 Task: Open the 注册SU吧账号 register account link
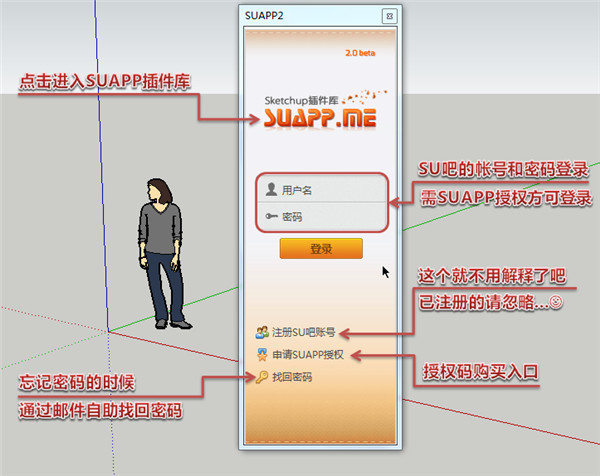pos(303,332)
